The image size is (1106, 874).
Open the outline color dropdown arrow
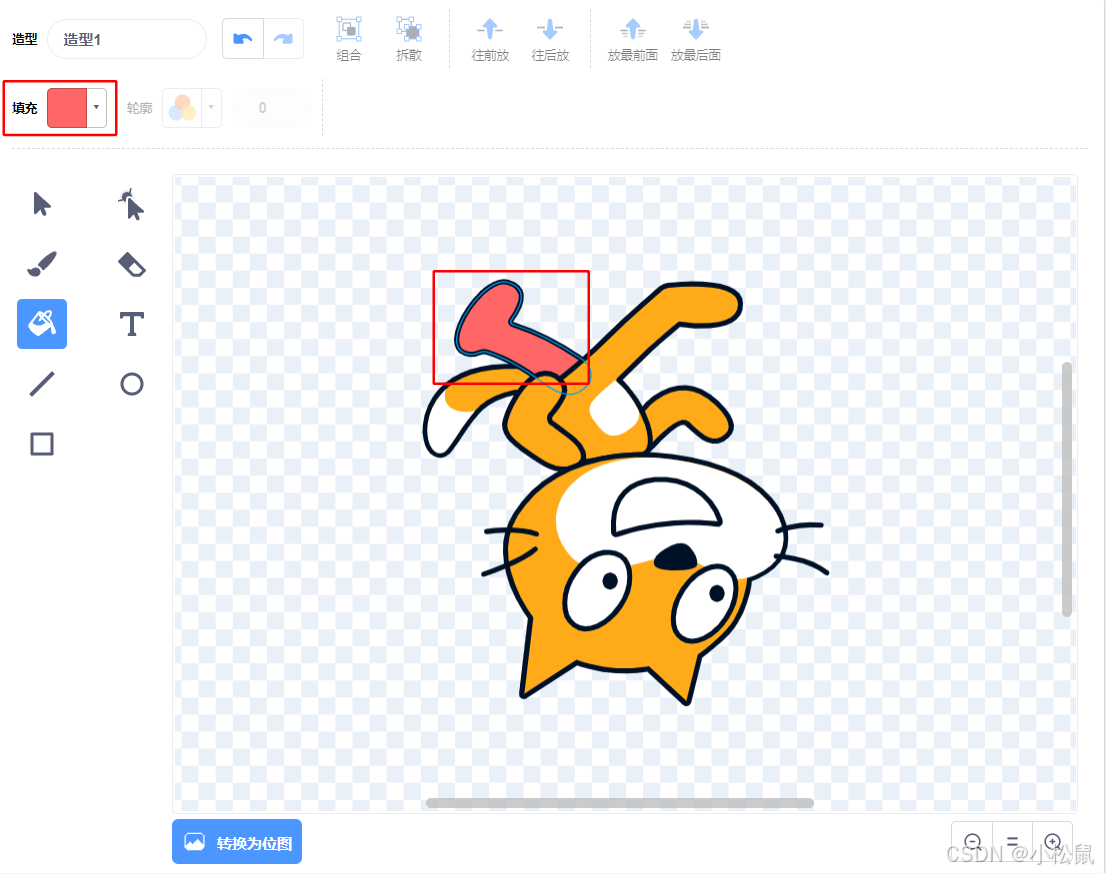pos(212,107)
